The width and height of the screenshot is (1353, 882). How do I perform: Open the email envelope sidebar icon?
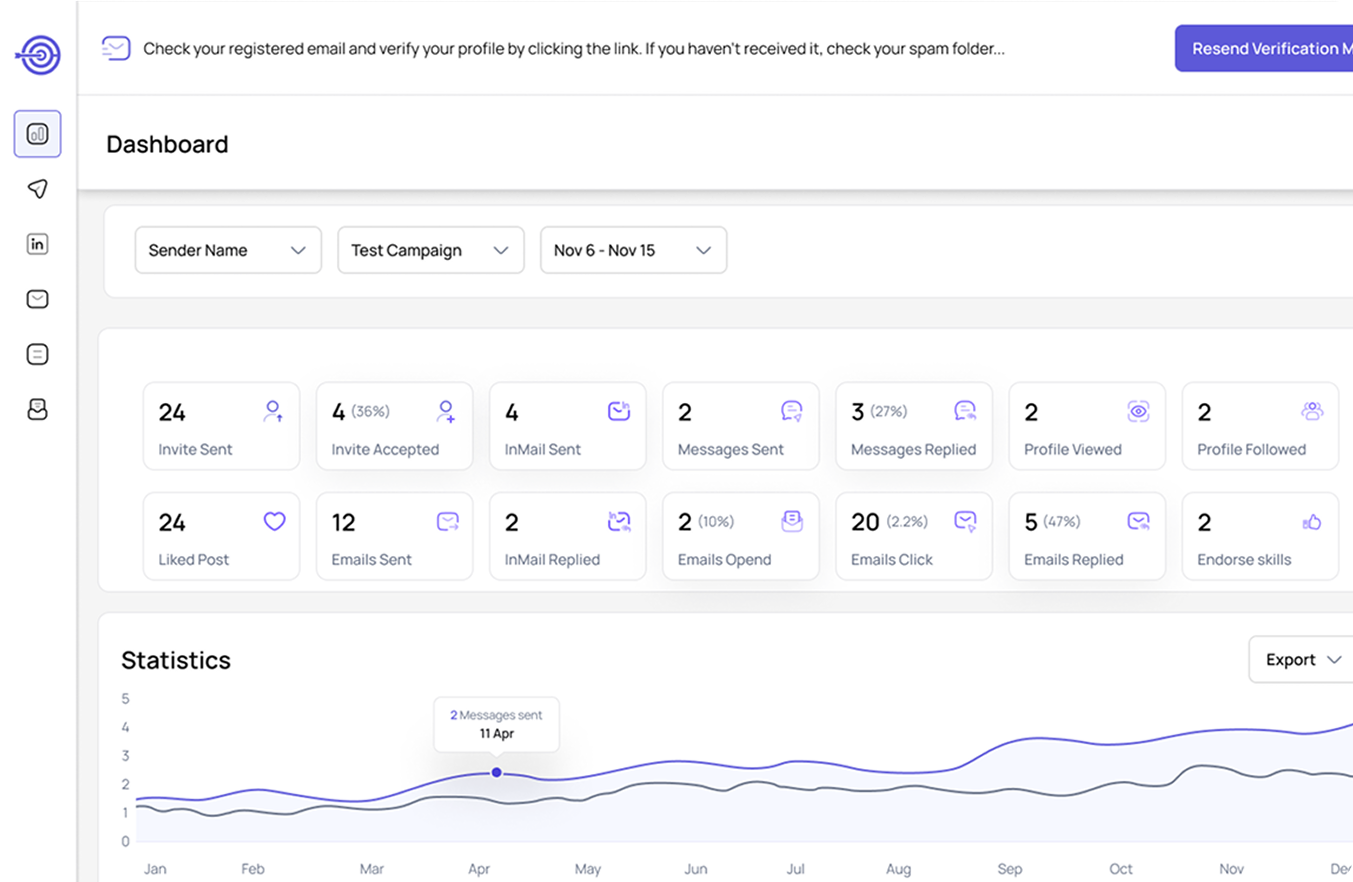pyautogui.click(x=38, y=299)
